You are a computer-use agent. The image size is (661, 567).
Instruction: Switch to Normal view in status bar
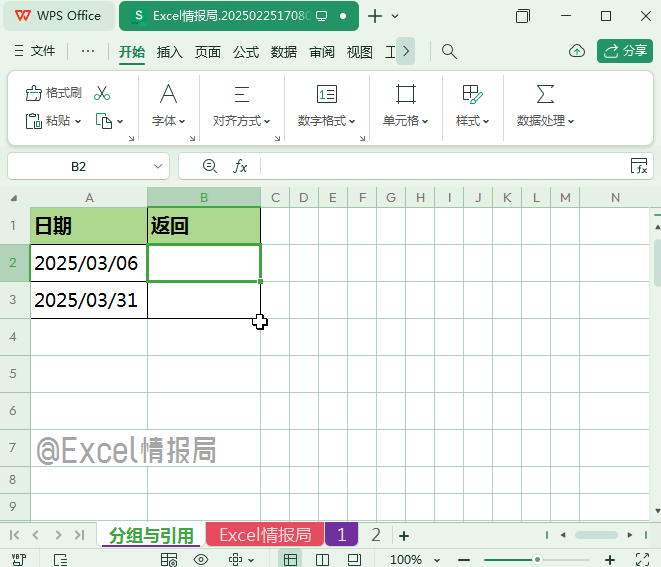[x=290, y=560]
